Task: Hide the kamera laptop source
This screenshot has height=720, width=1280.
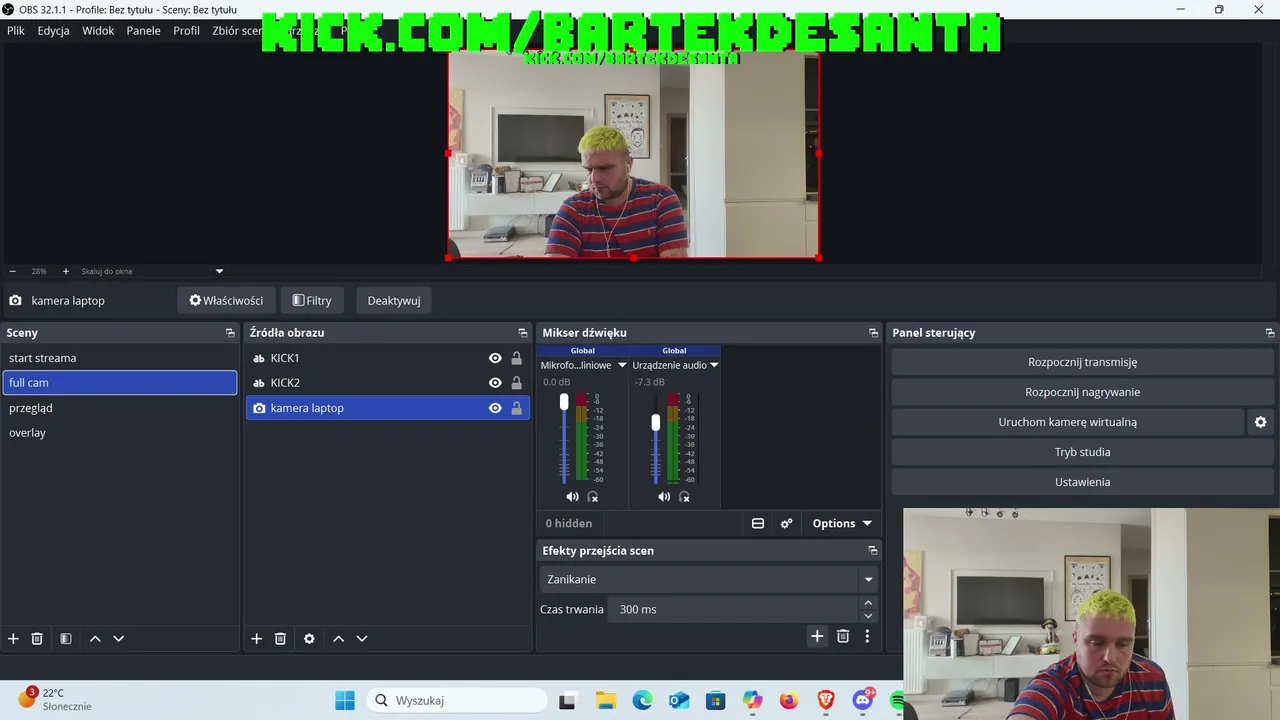Action: point(495,408)
